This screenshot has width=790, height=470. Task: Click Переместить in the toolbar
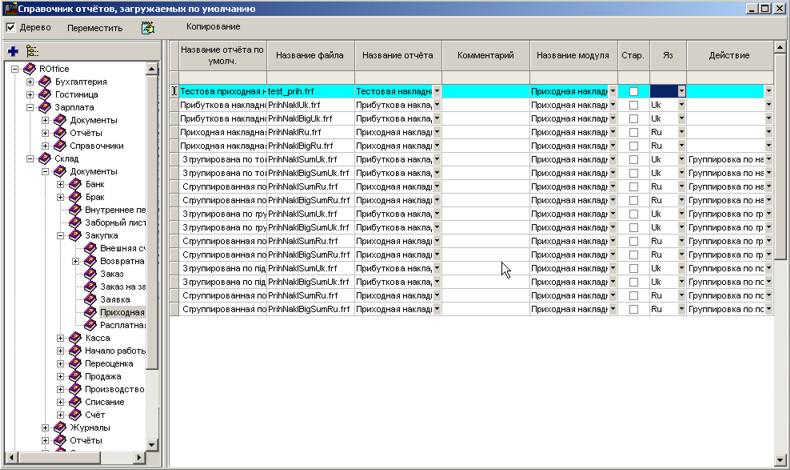(x=95, y=27)
